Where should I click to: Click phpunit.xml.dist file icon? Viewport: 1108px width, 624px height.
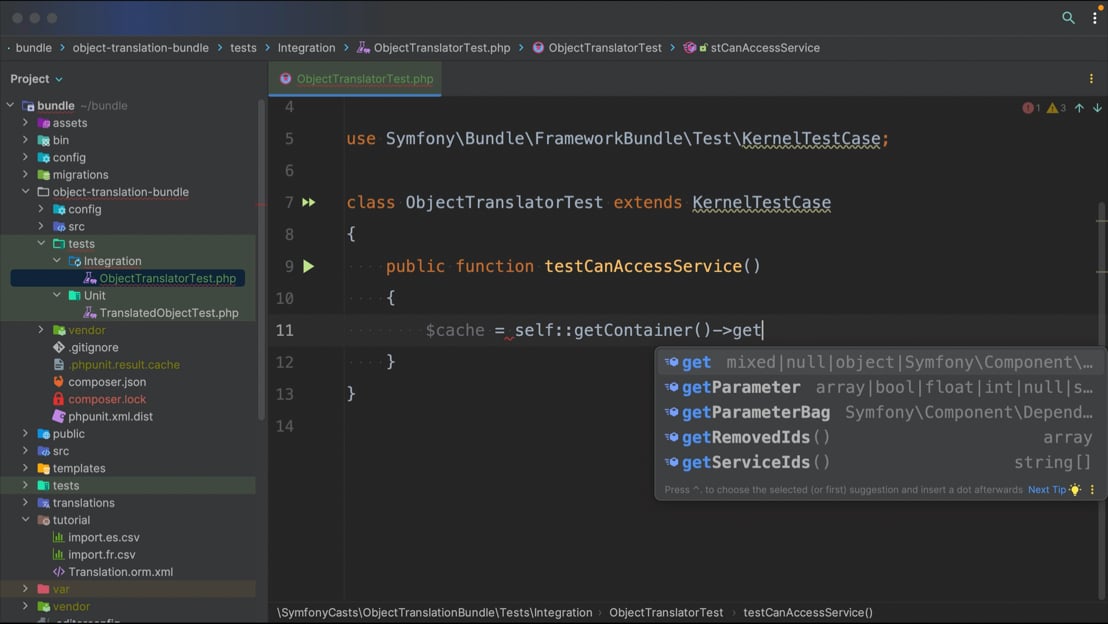click(59, 416)
